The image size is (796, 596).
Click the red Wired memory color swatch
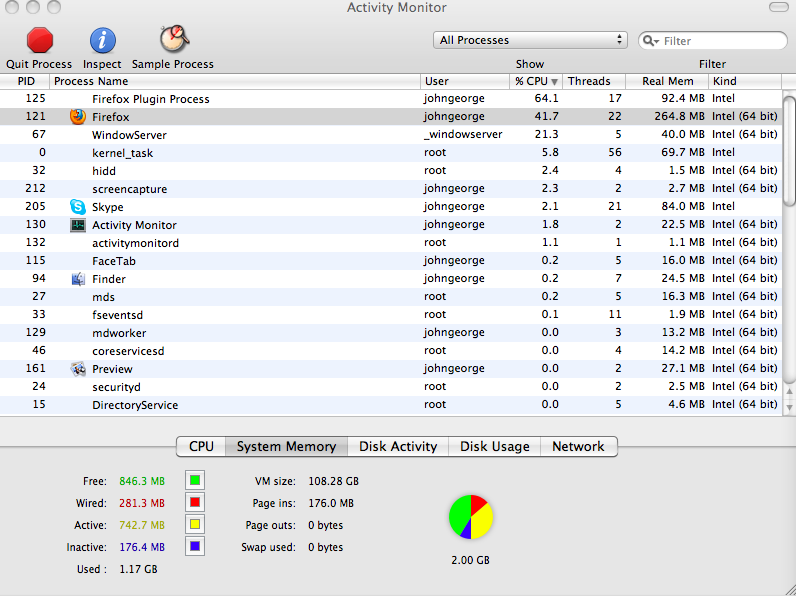pos(195,503)
